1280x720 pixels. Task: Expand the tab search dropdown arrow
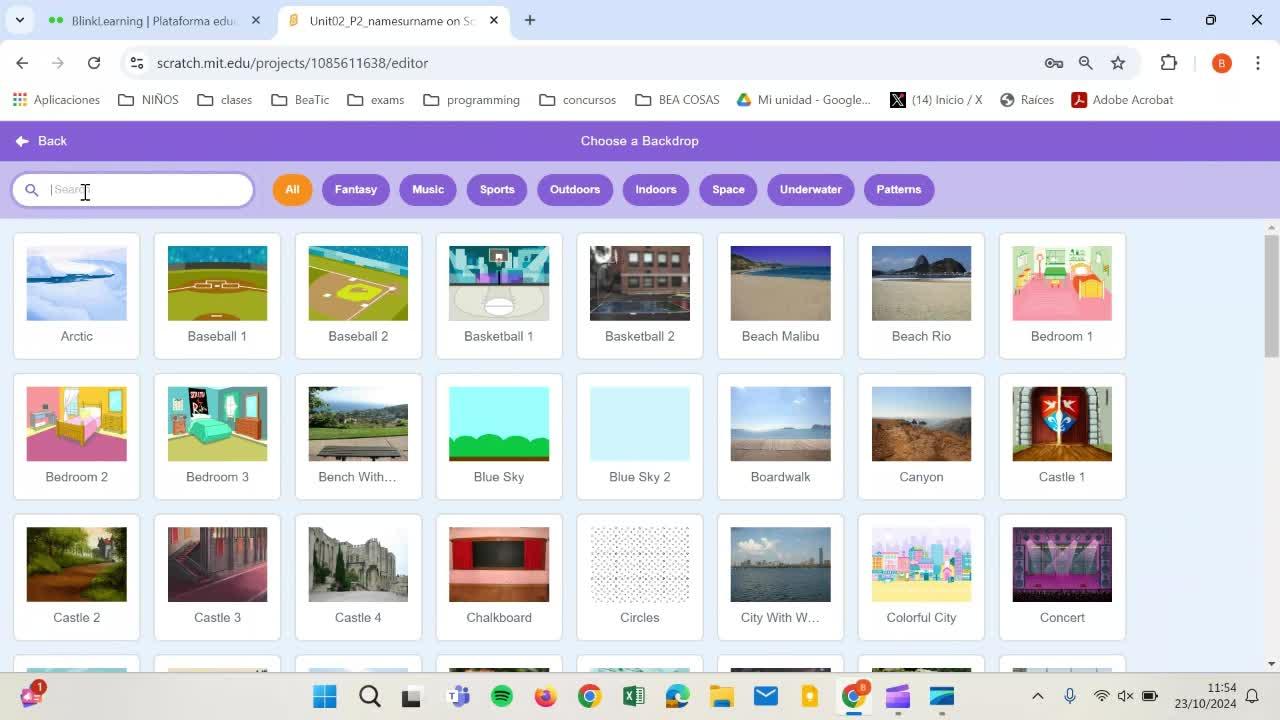(x=19, y=20)
